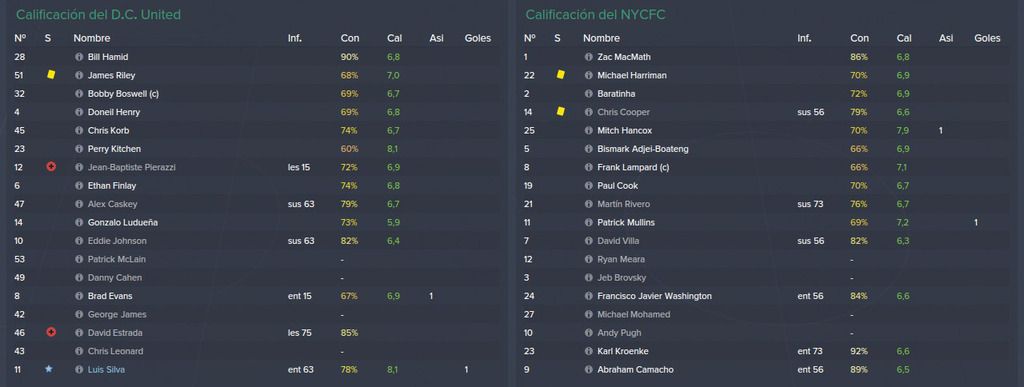Sort D.C. United table by Cal column
The image size is (1024, 387).
tap(394, 39)
